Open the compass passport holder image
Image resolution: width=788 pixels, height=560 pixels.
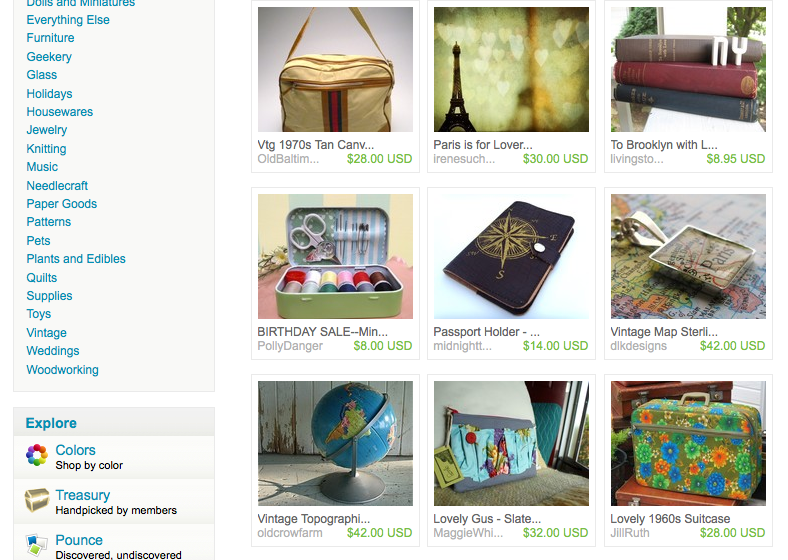pyautogui.click(x=511, y=256)
